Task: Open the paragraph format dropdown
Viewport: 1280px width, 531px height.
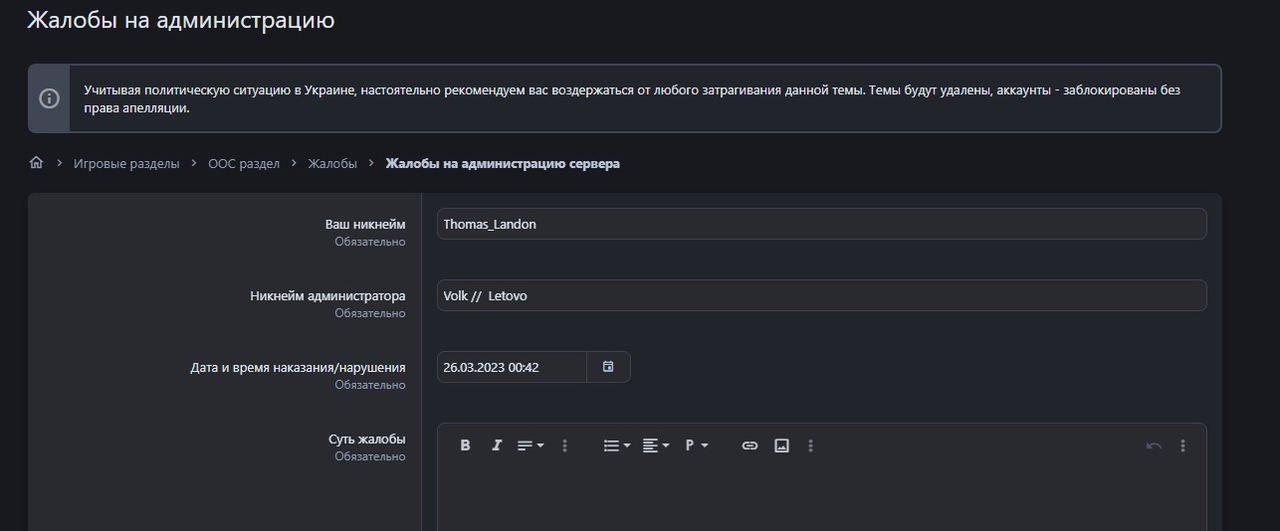Action: (696, 446)
